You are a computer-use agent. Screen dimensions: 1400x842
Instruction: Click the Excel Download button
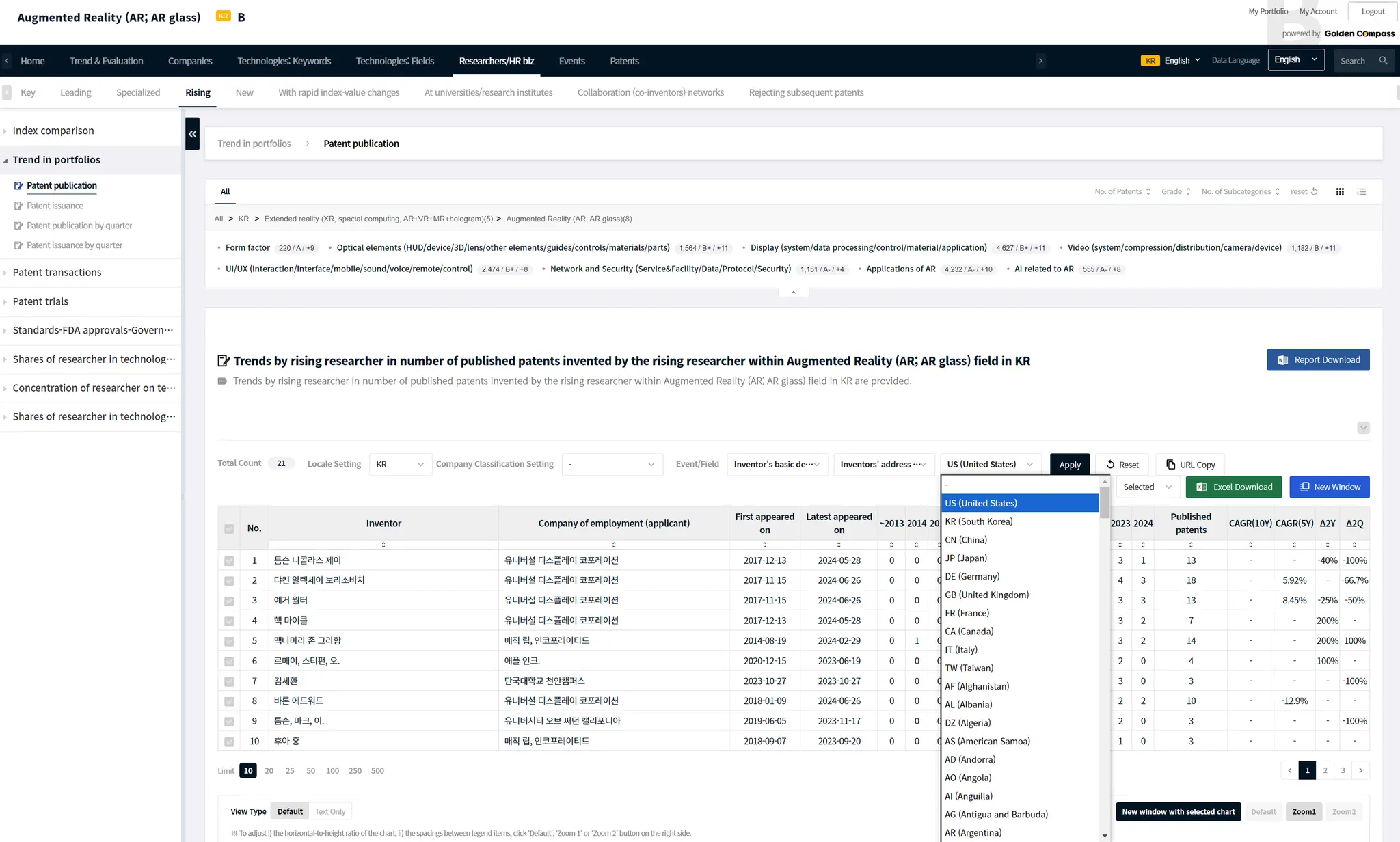[x=1234, y=487]
